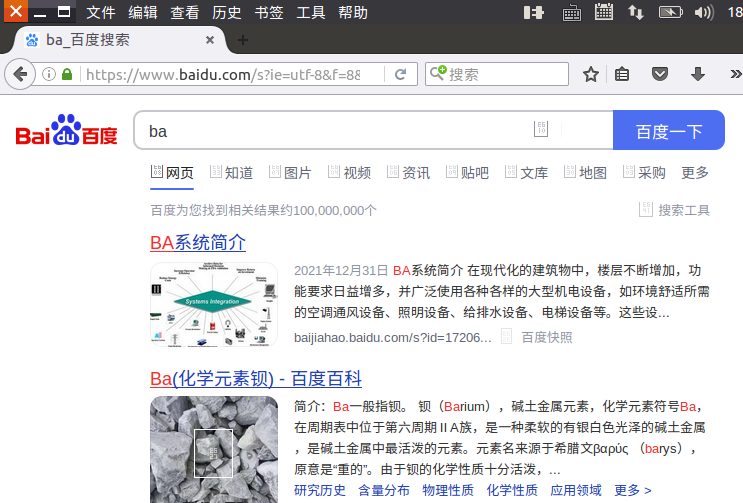The image size is (743, 503).
Task: Save the page to Pocket with its icon
Action: coord(660,74)
